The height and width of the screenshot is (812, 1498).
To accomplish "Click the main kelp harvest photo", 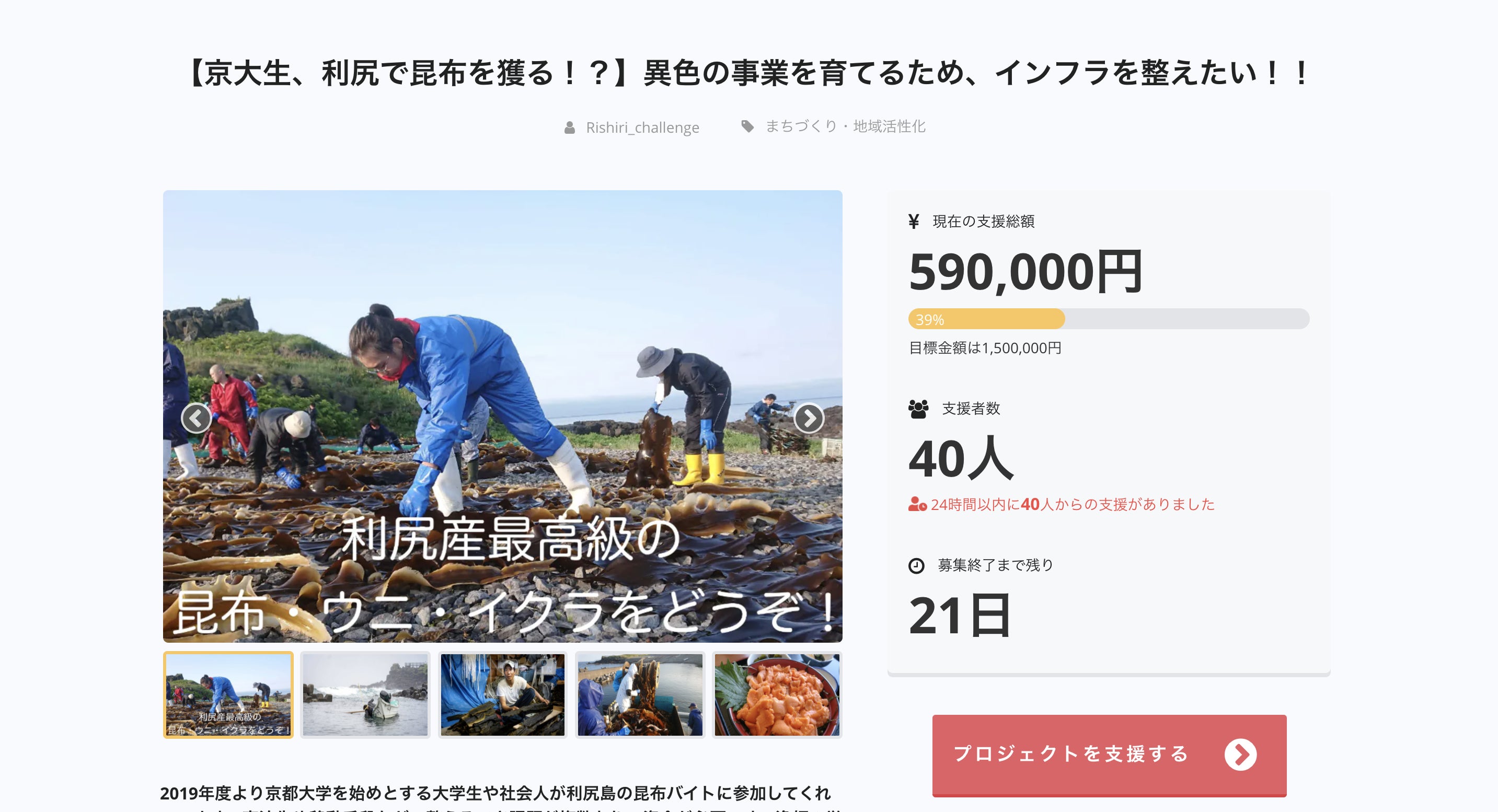I will point(502,416).
